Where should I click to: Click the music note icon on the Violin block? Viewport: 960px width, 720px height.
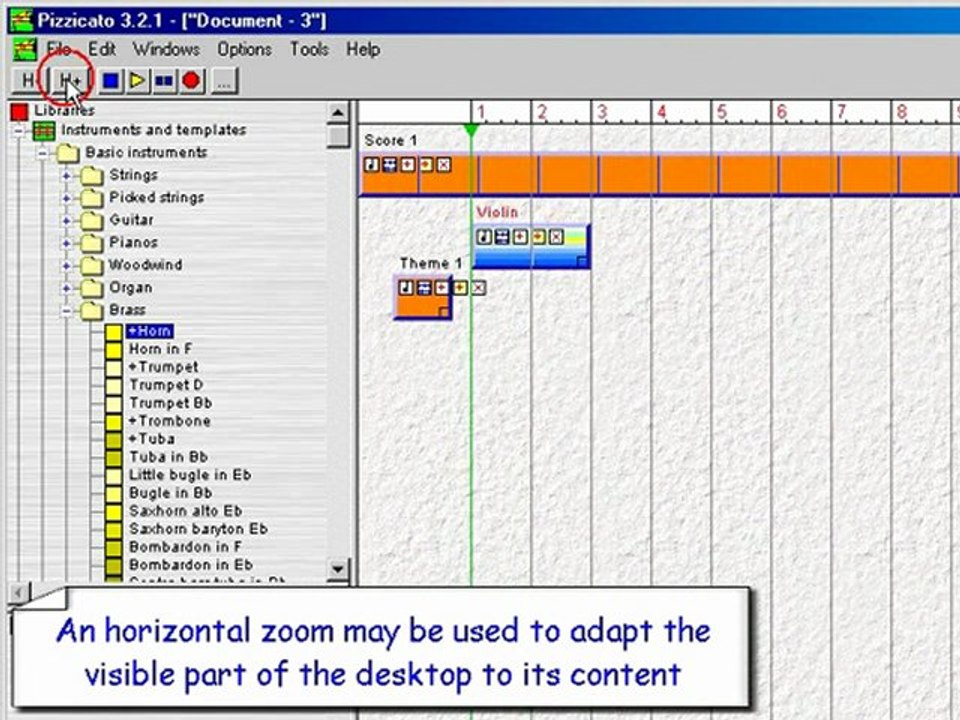coord(484,237)
